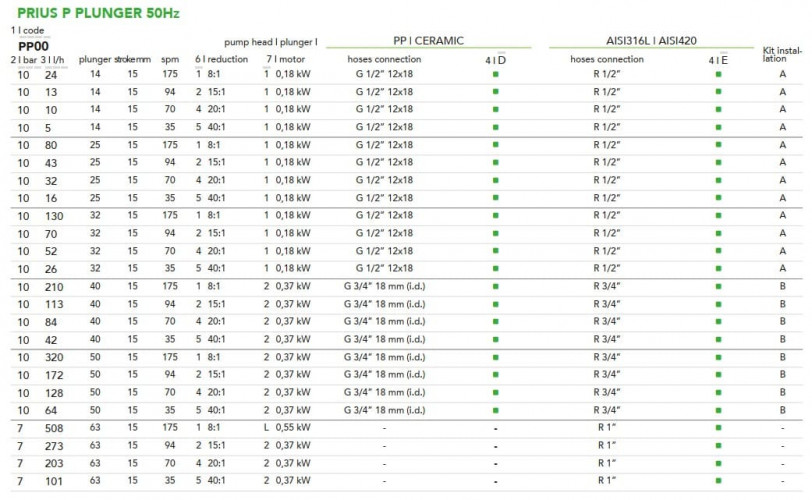
Task: Click the 4 | D column header
Action: pyautogui.click(x=495, y=60)
